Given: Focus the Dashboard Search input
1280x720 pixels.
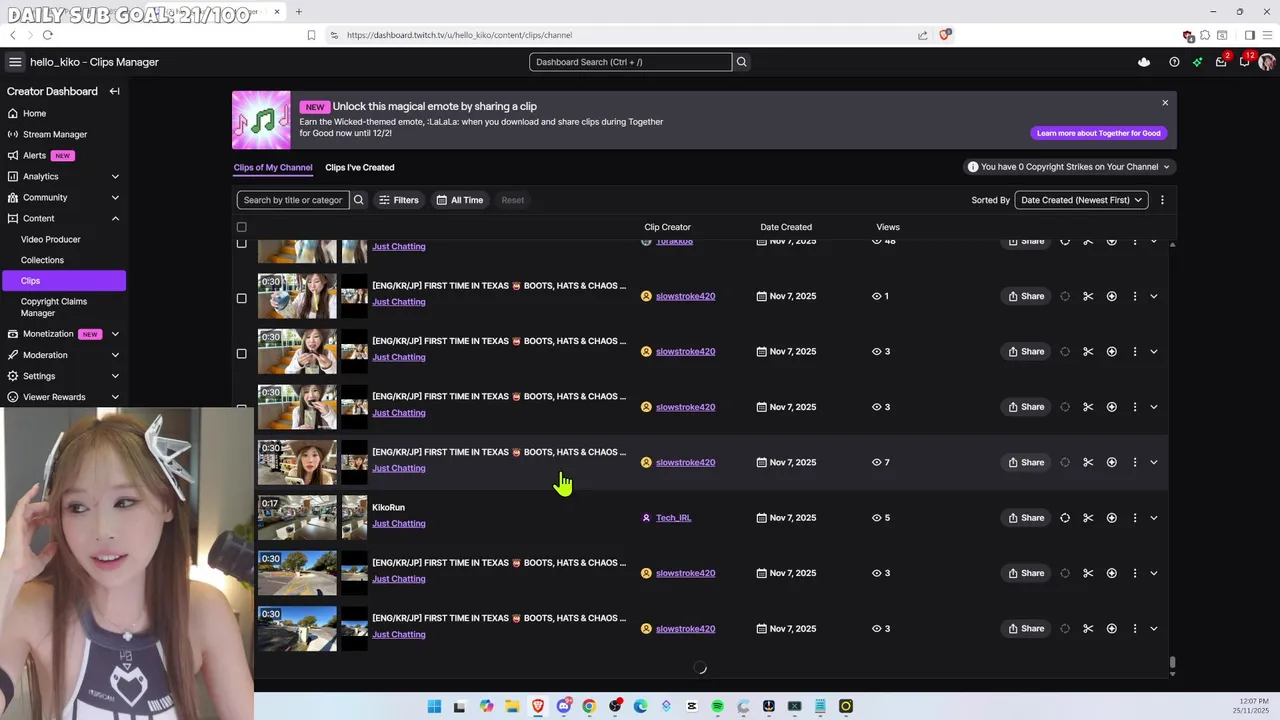Looking at the screenshot, I should click(630, 62).
